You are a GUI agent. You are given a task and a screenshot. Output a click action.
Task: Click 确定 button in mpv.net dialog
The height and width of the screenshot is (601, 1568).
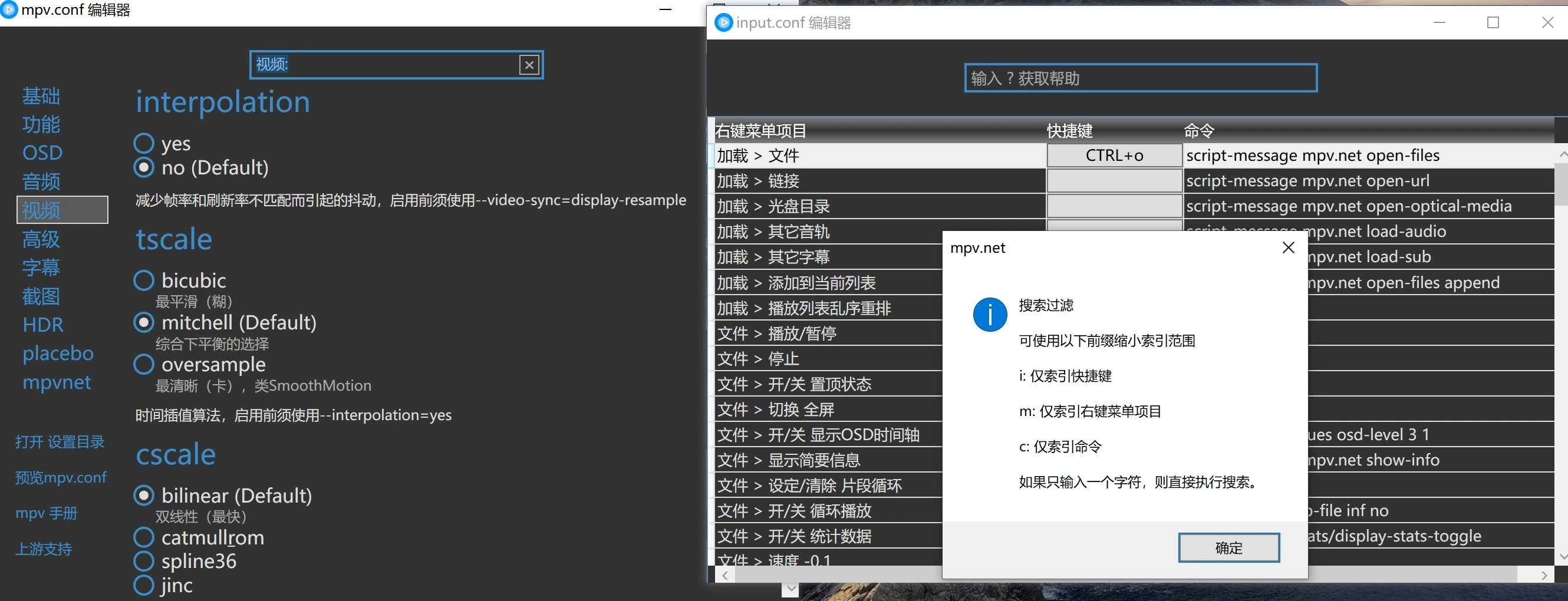point(1228,547)
